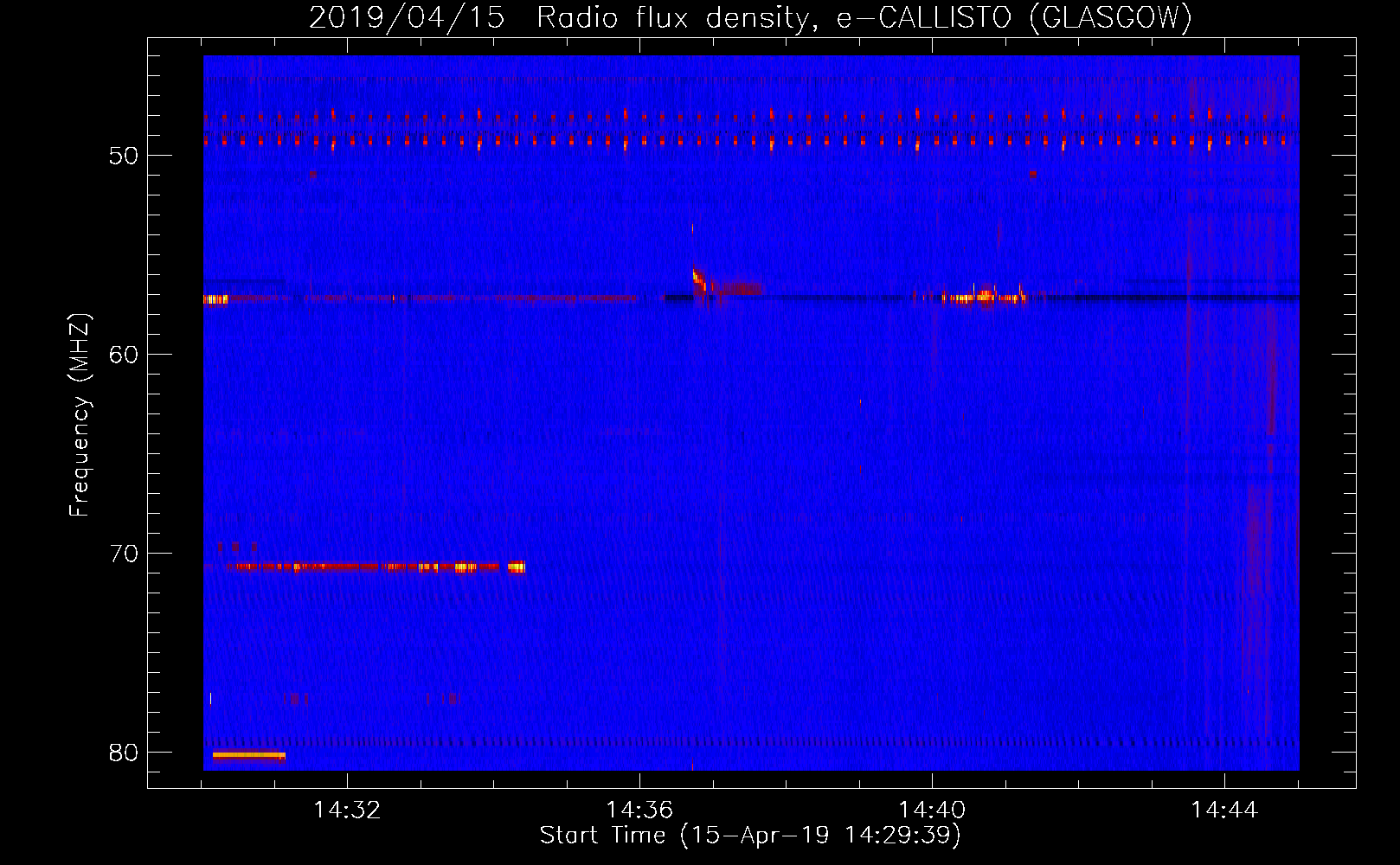Click the 14:32 time tick label
The width and height of the screenshot is (1400, 865).
[347, 811]
